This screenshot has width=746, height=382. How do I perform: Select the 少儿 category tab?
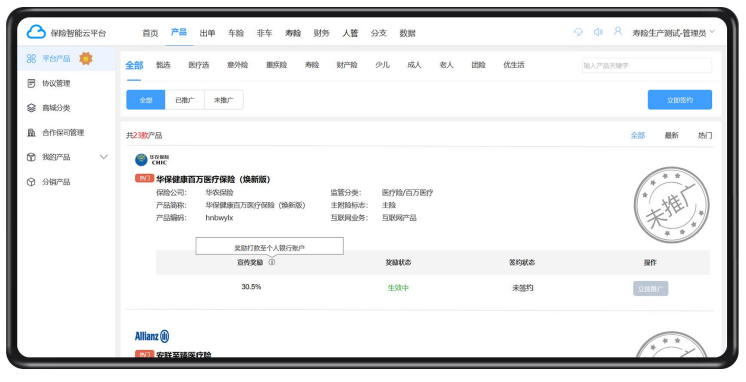pos(382,65)
